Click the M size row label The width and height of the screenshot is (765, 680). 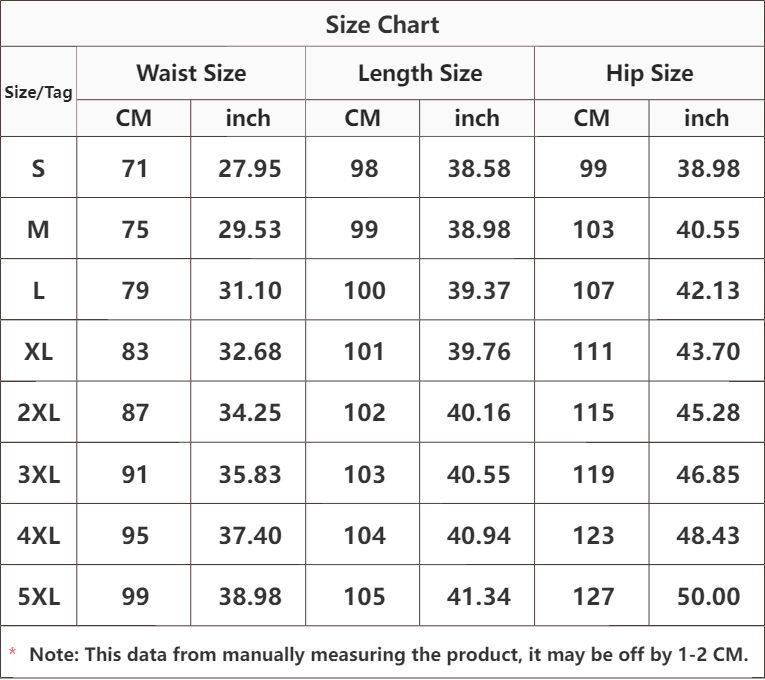(x=38, y=230)
